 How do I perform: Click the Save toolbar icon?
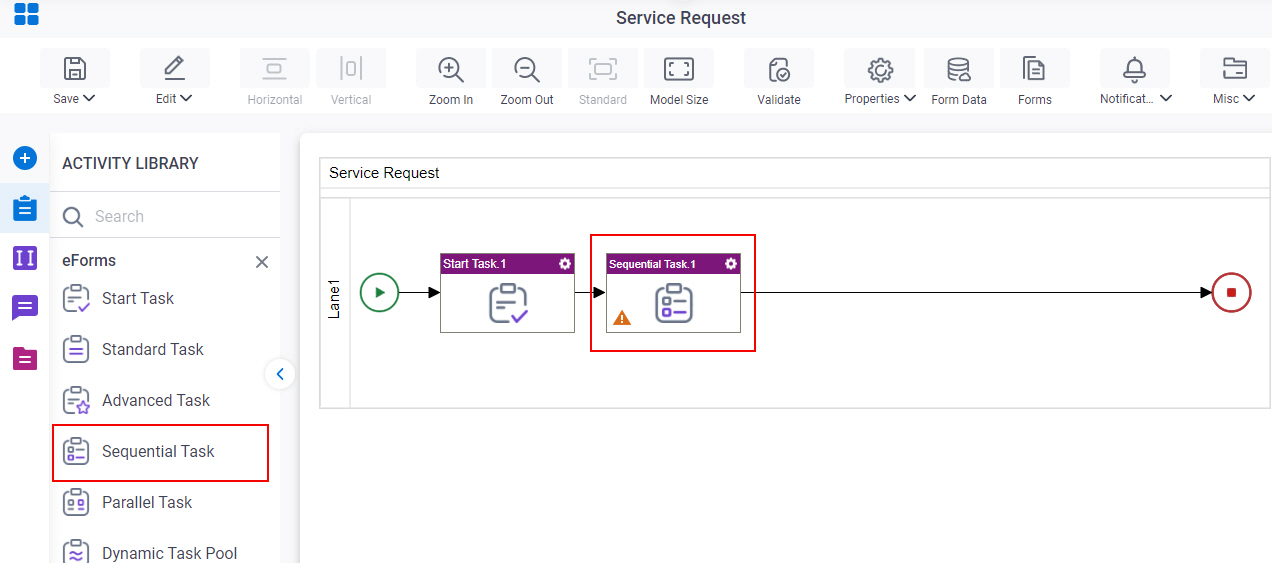75,68
